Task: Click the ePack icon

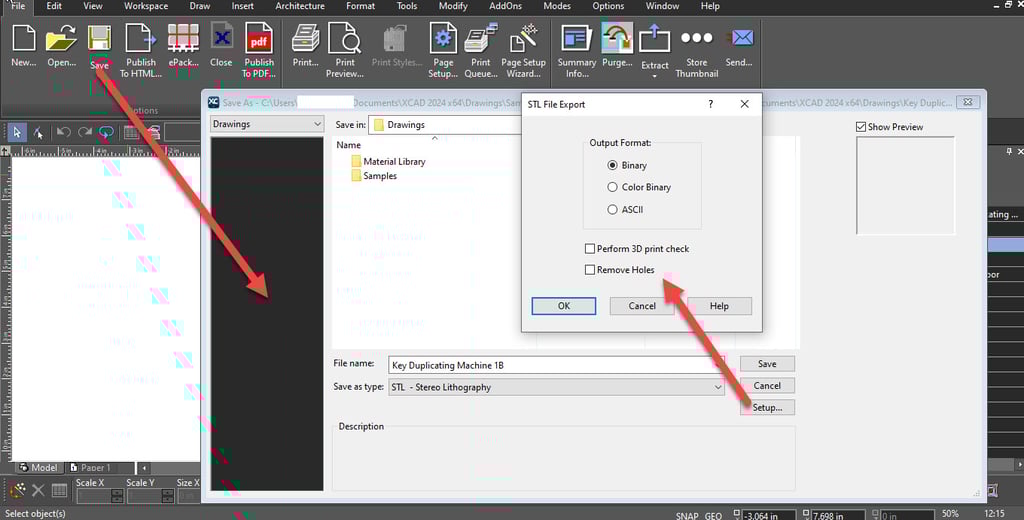Action: click(183, 38)
